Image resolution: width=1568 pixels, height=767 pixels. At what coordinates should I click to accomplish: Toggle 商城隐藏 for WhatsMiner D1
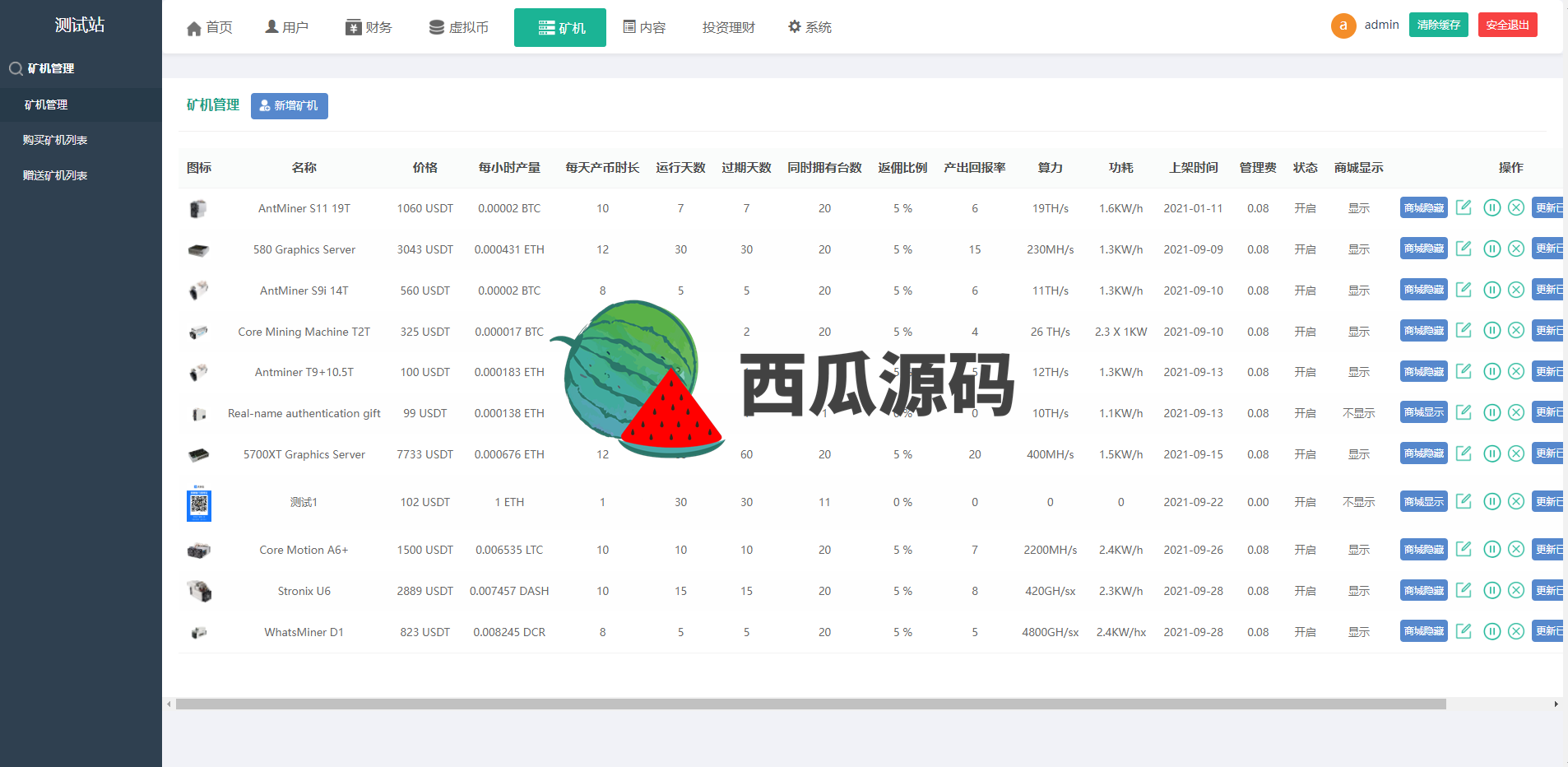1424,631
